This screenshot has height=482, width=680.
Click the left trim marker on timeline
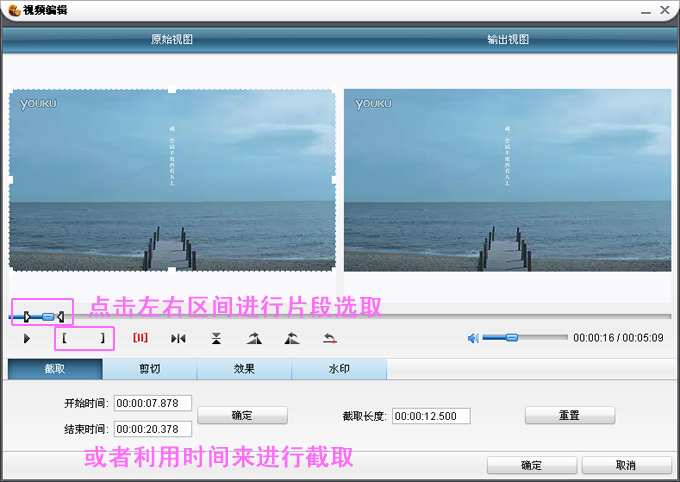pos(27,317)
